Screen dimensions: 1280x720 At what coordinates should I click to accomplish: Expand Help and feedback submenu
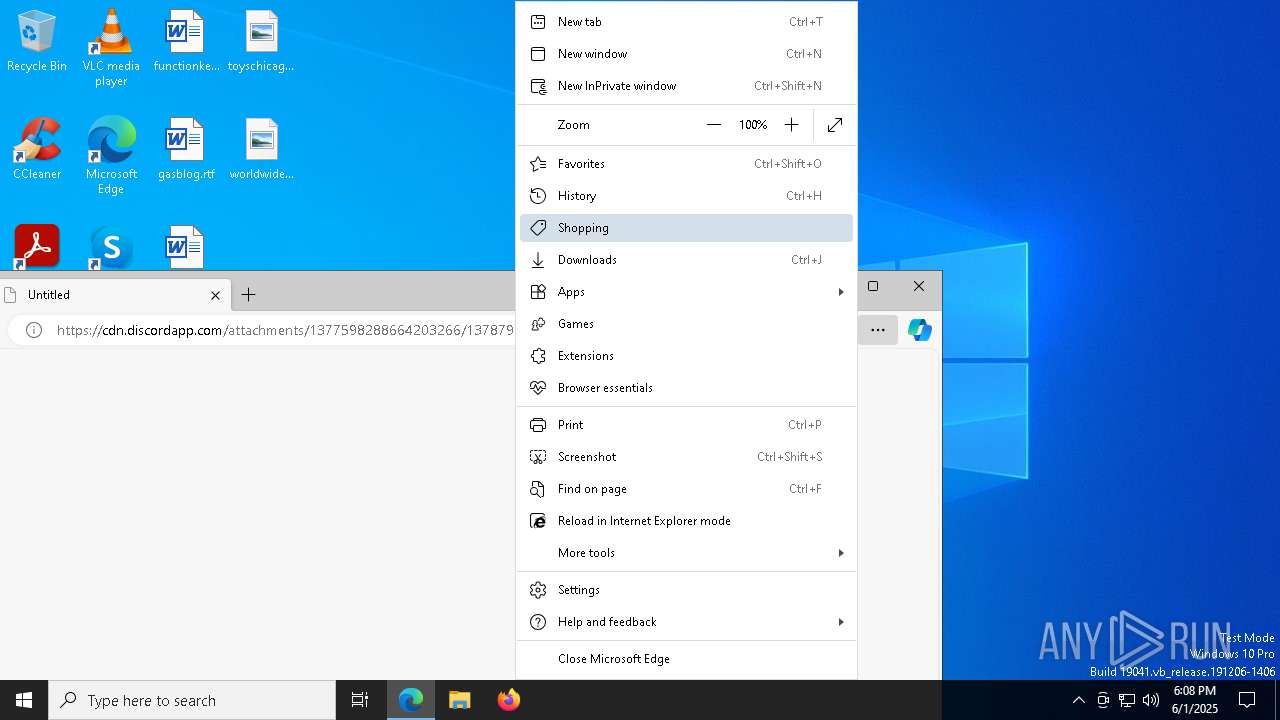pyautogui.click(x=686, y=622)
